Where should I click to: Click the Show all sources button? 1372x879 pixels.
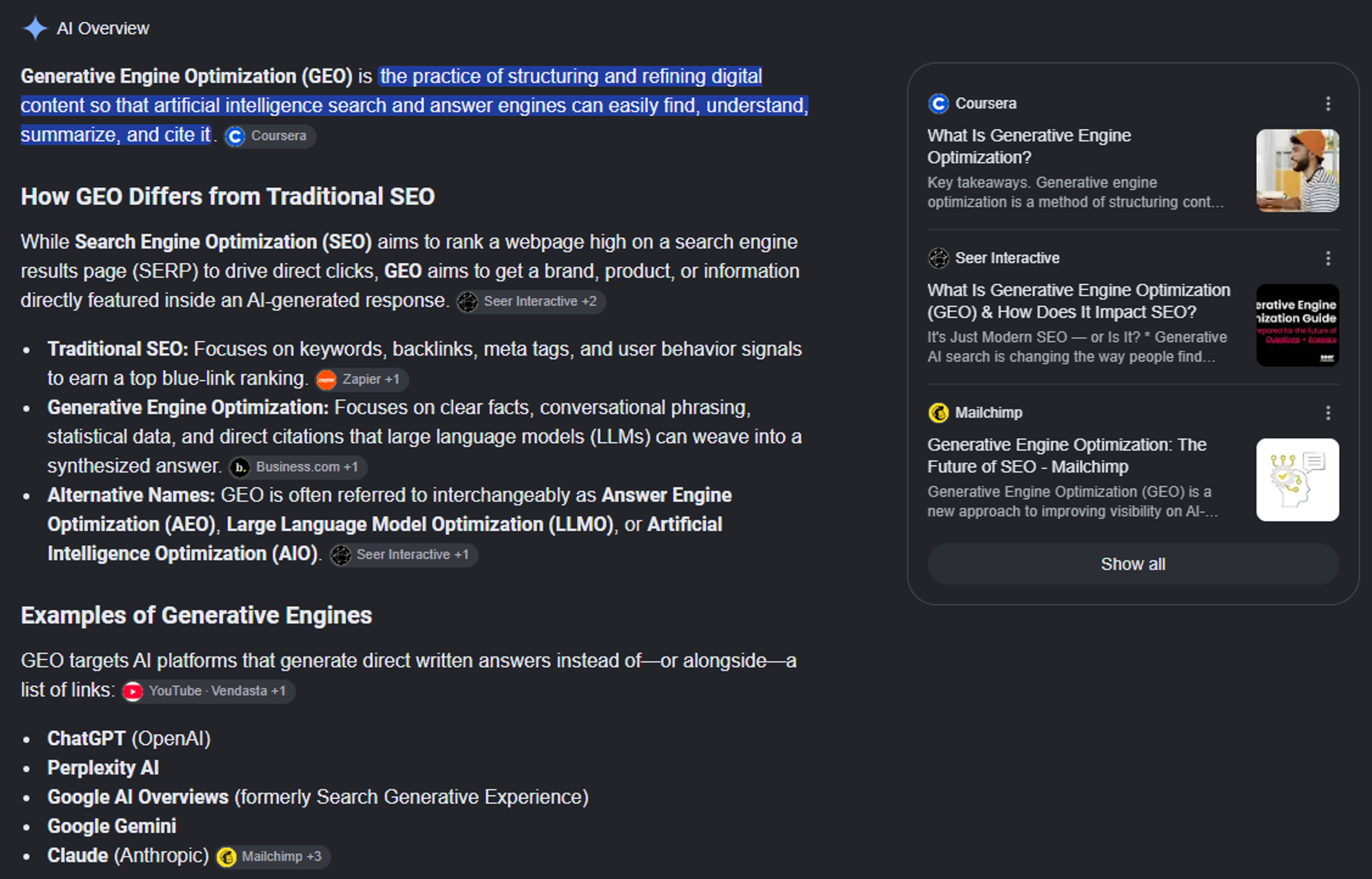pyautogui.click(x=1133, y=564)
